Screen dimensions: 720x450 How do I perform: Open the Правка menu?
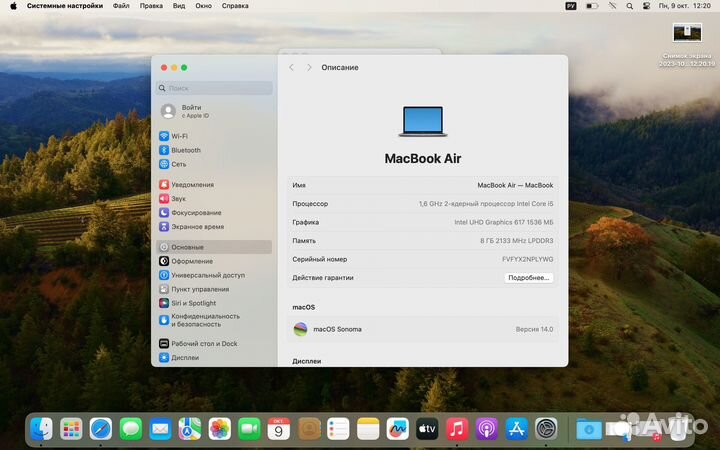click(x=151, y=6)
